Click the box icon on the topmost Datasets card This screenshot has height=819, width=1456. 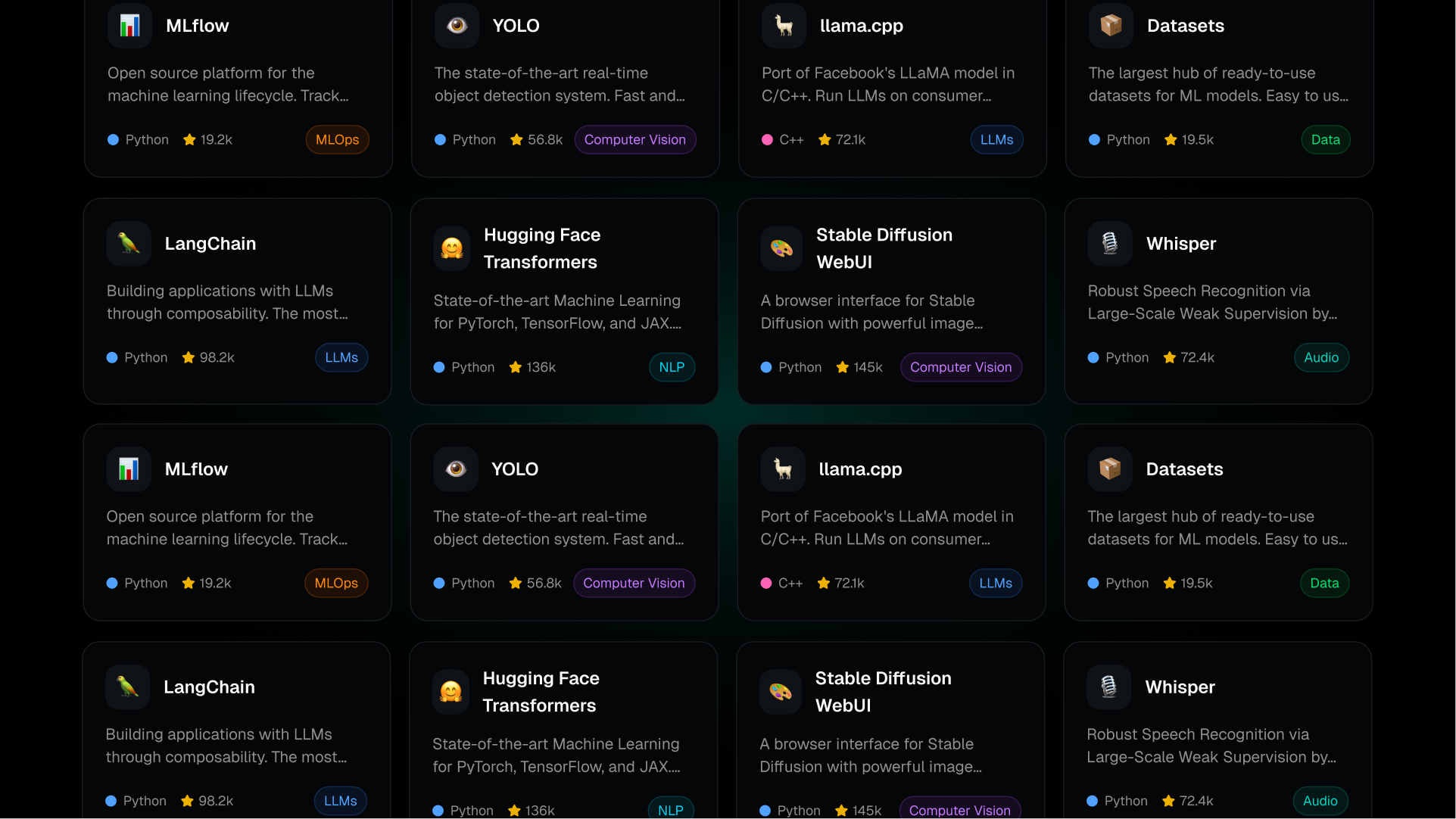point(1111,26)
